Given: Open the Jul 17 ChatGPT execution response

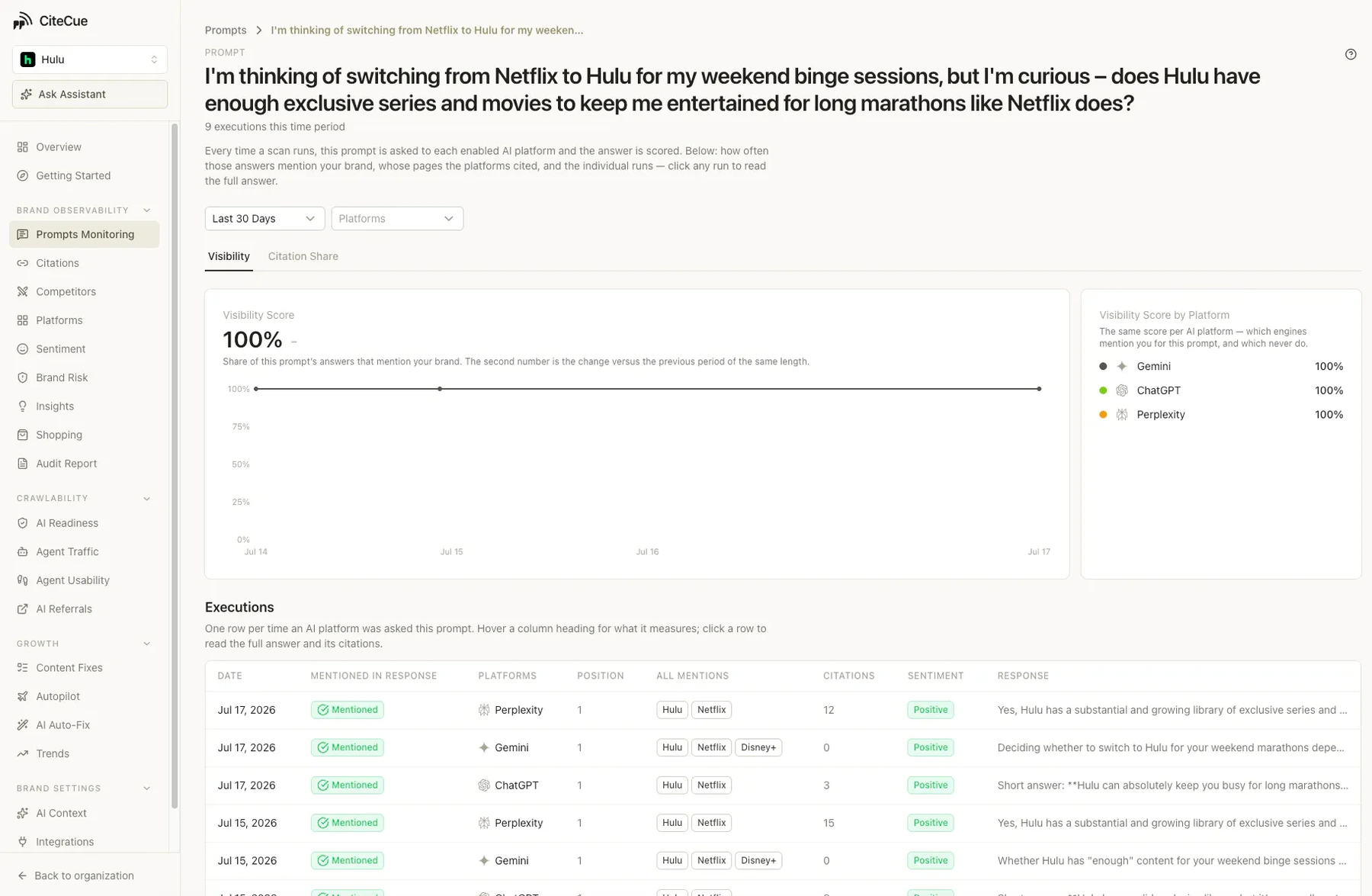Looking at the screenshot, I should (1172, 785).
